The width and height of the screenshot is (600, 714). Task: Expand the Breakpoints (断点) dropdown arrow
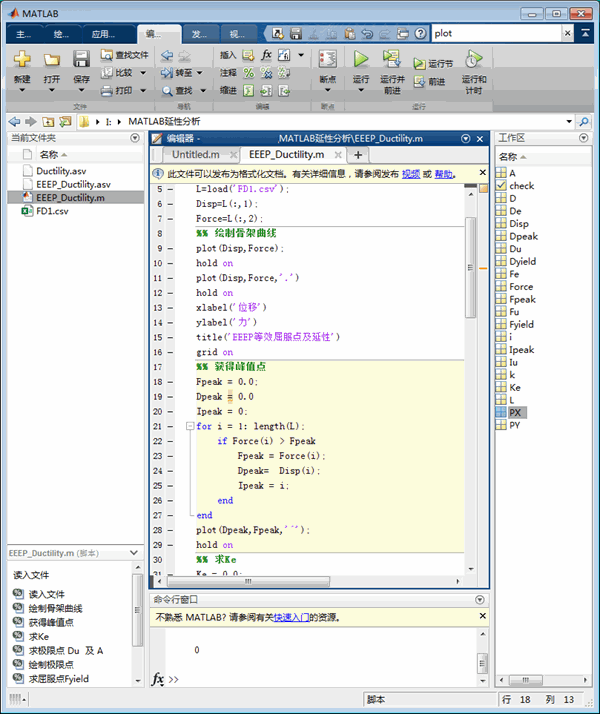(327, 90)
